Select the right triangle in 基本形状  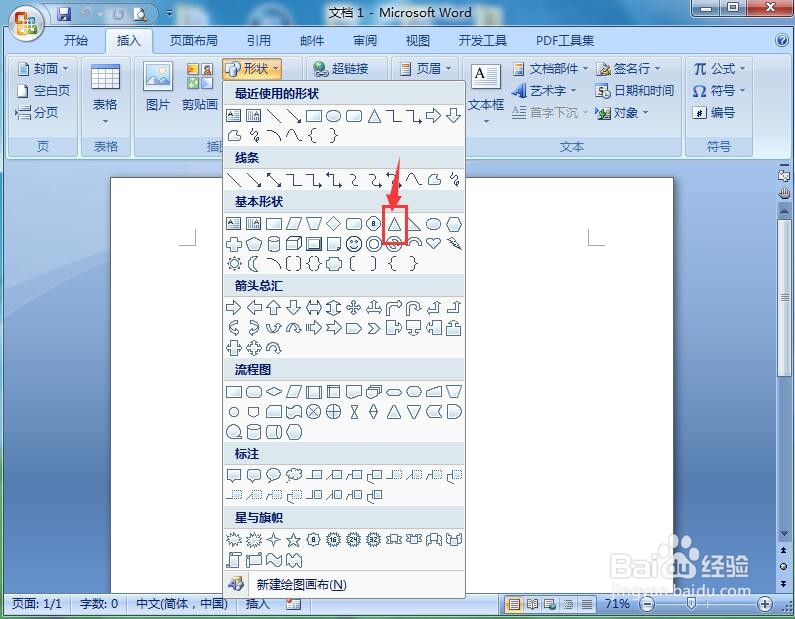[x=414, y=224]
